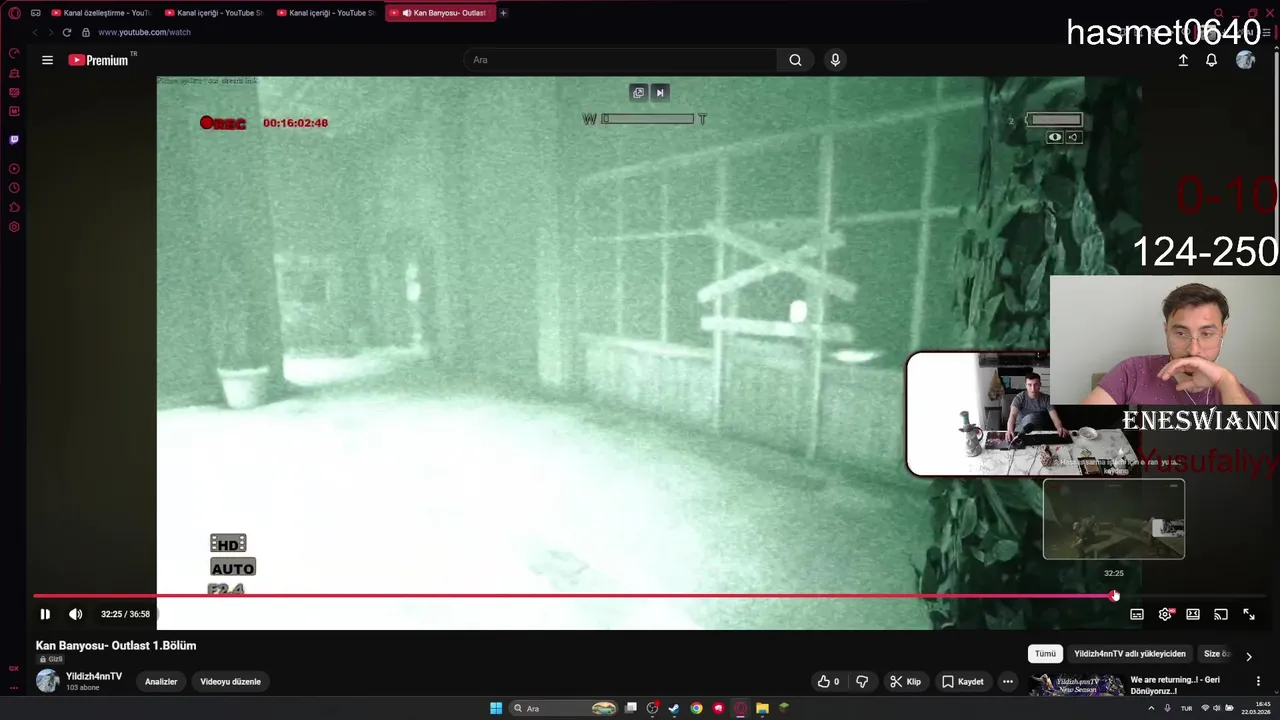Screen dimensions: 1280x720
Task: Open a new browser tab
Action: point(503,13)
